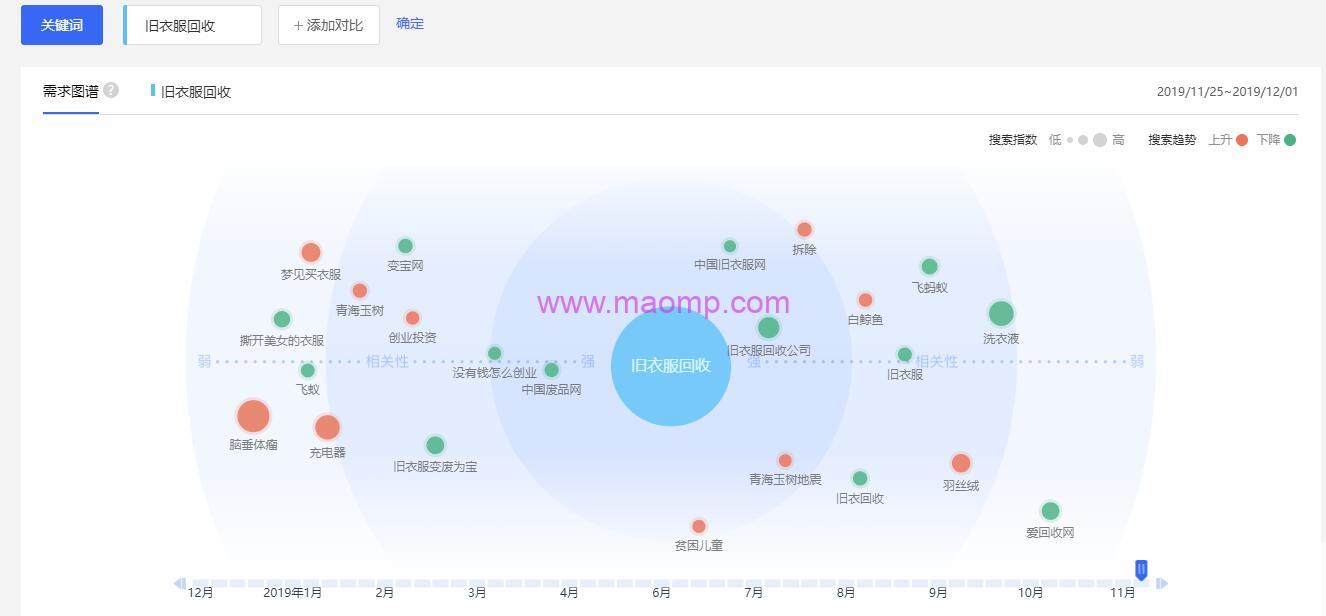Expand later months with the right timeline arrow
Viewport: 1326px width, 616px height.
coord(1163,581)
